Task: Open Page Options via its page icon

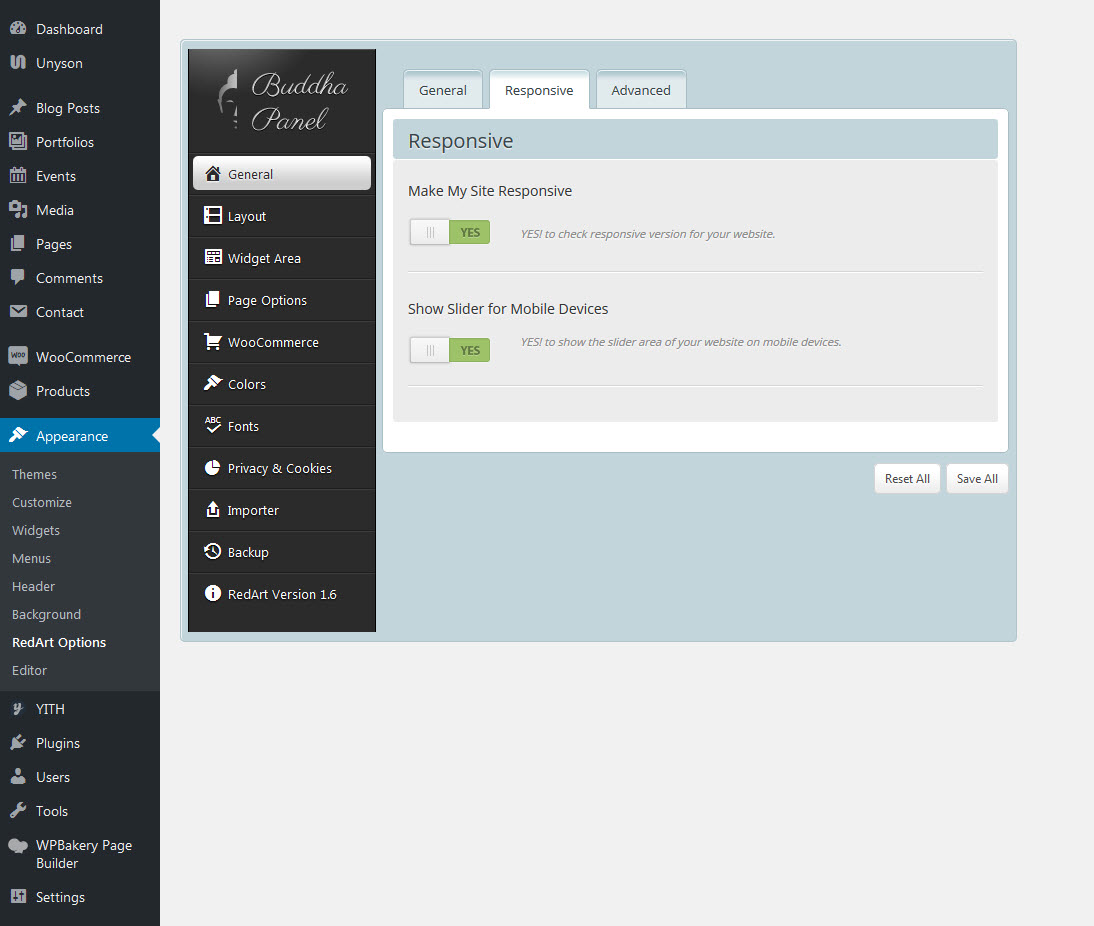Action: (x=213, y=299)
